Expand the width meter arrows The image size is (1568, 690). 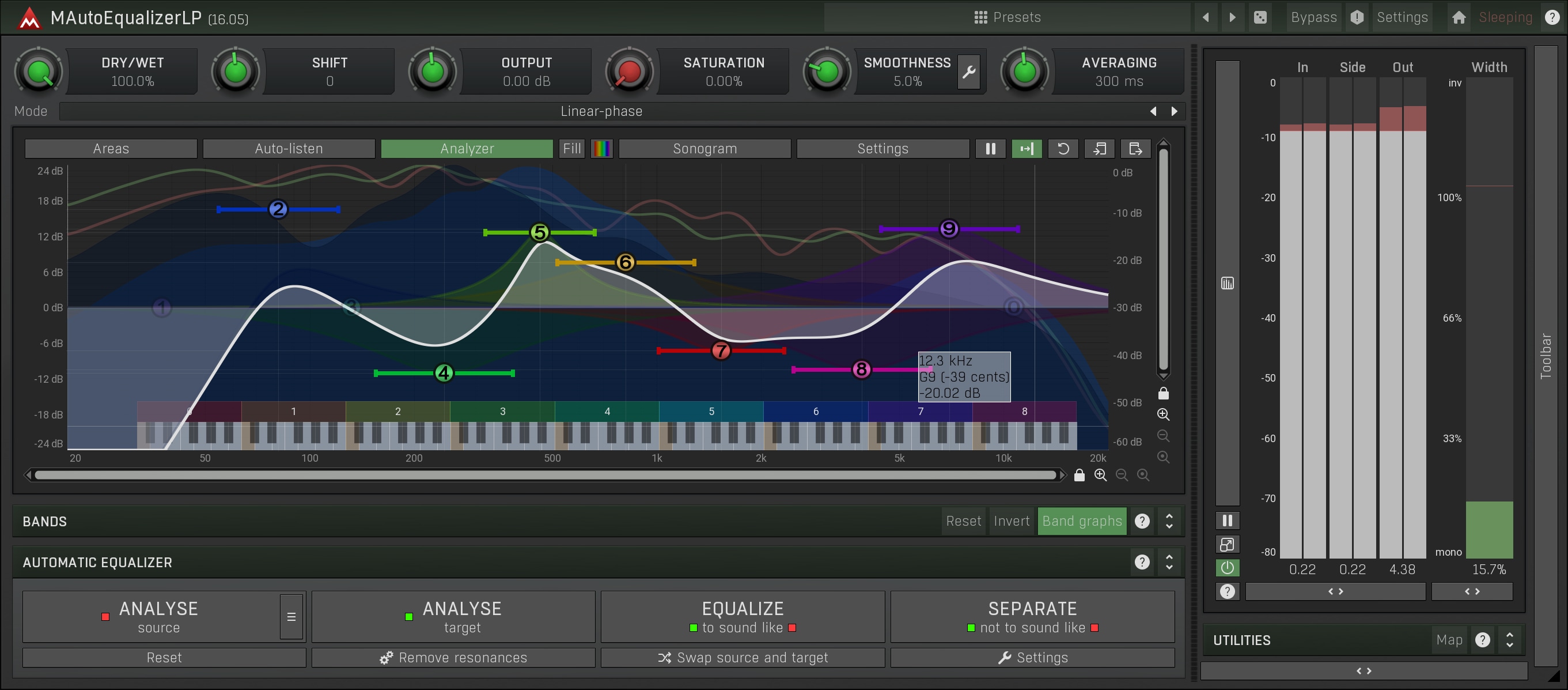click(1472, 591)
